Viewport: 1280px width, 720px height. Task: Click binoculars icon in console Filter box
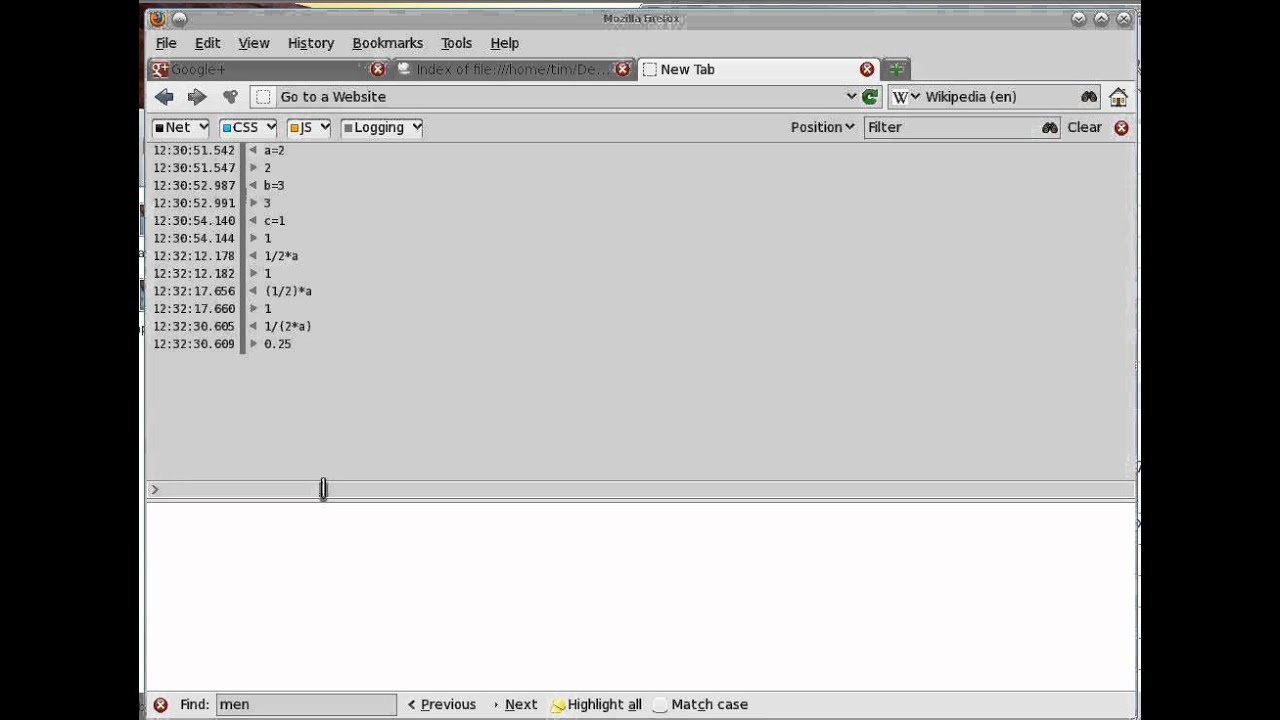[1049, 127]
